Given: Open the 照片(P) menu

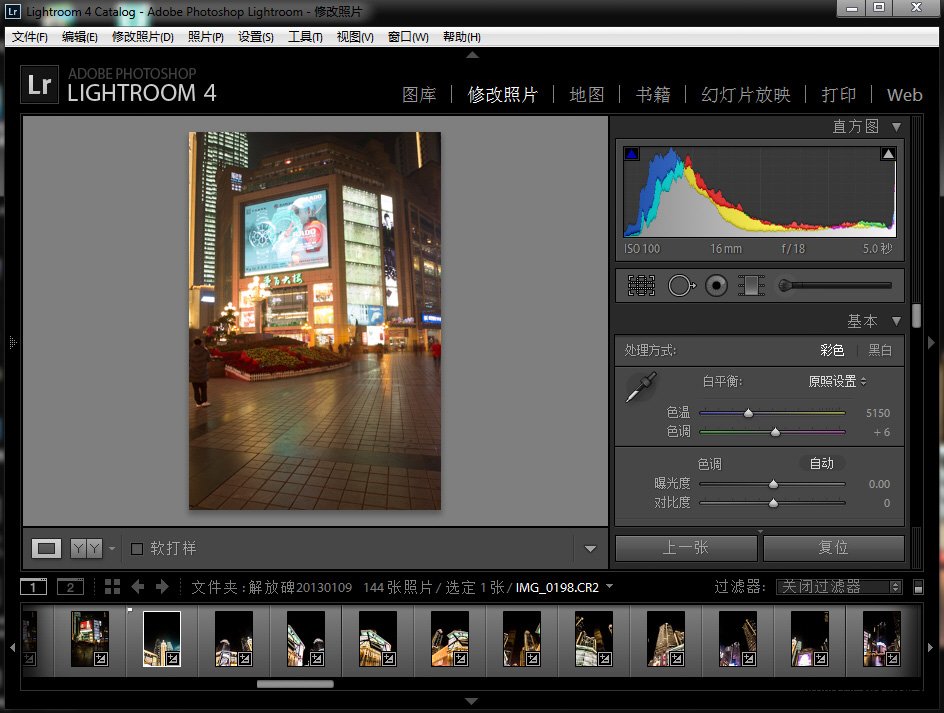Looking at the screenshot, I should click(205, 37).
